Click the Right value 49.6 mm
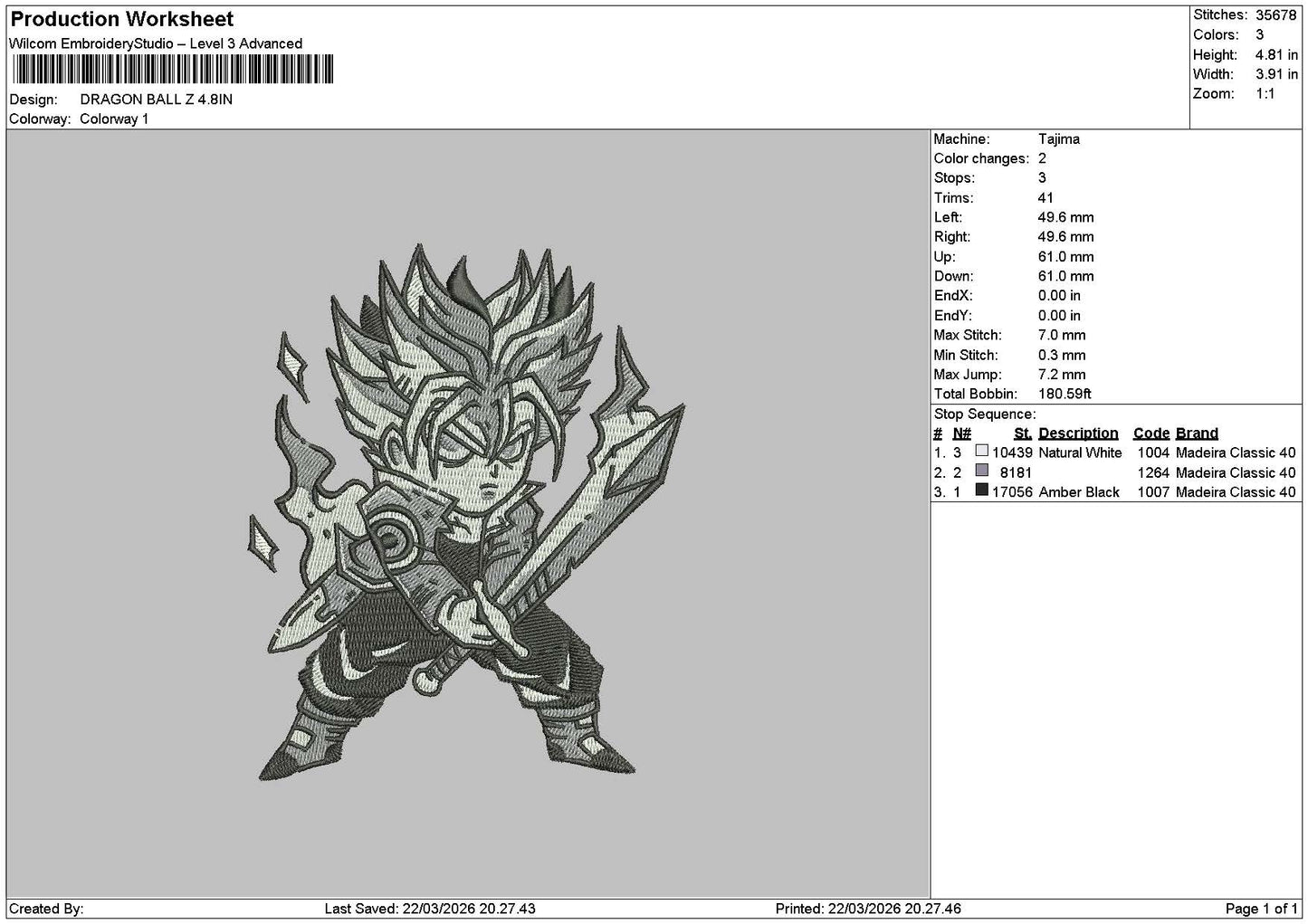This screenshot has height=924, width=1308. point(1066,237)
